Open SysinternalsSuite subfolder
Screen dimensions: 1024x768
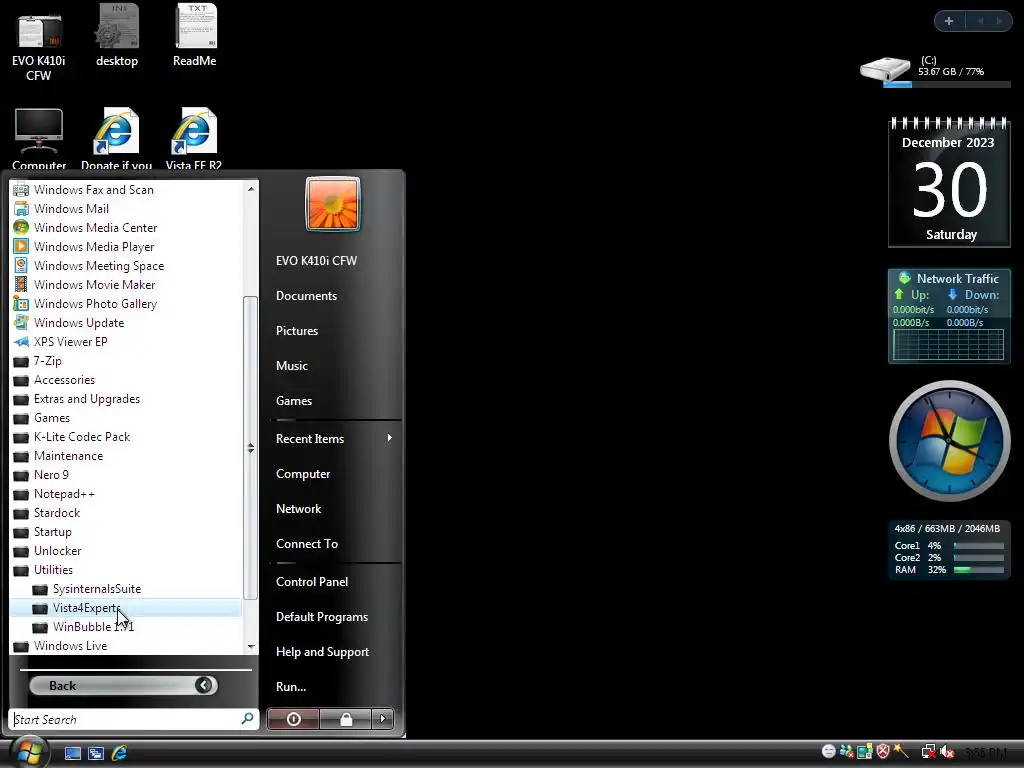pos(126,589)
